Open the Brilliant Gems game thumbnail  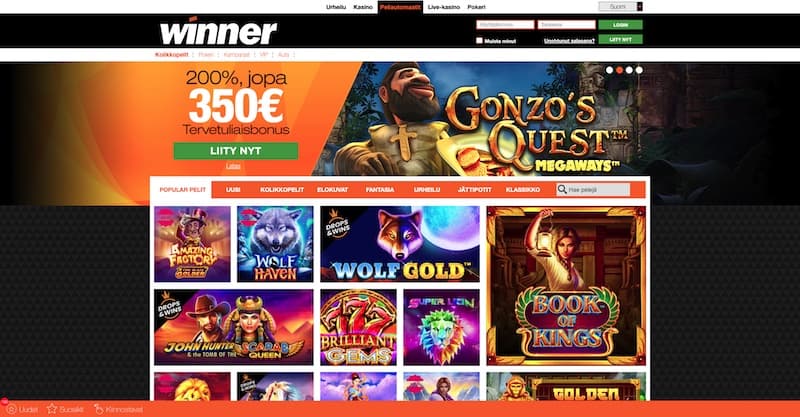pyautogui.click(x=358, y=327)
